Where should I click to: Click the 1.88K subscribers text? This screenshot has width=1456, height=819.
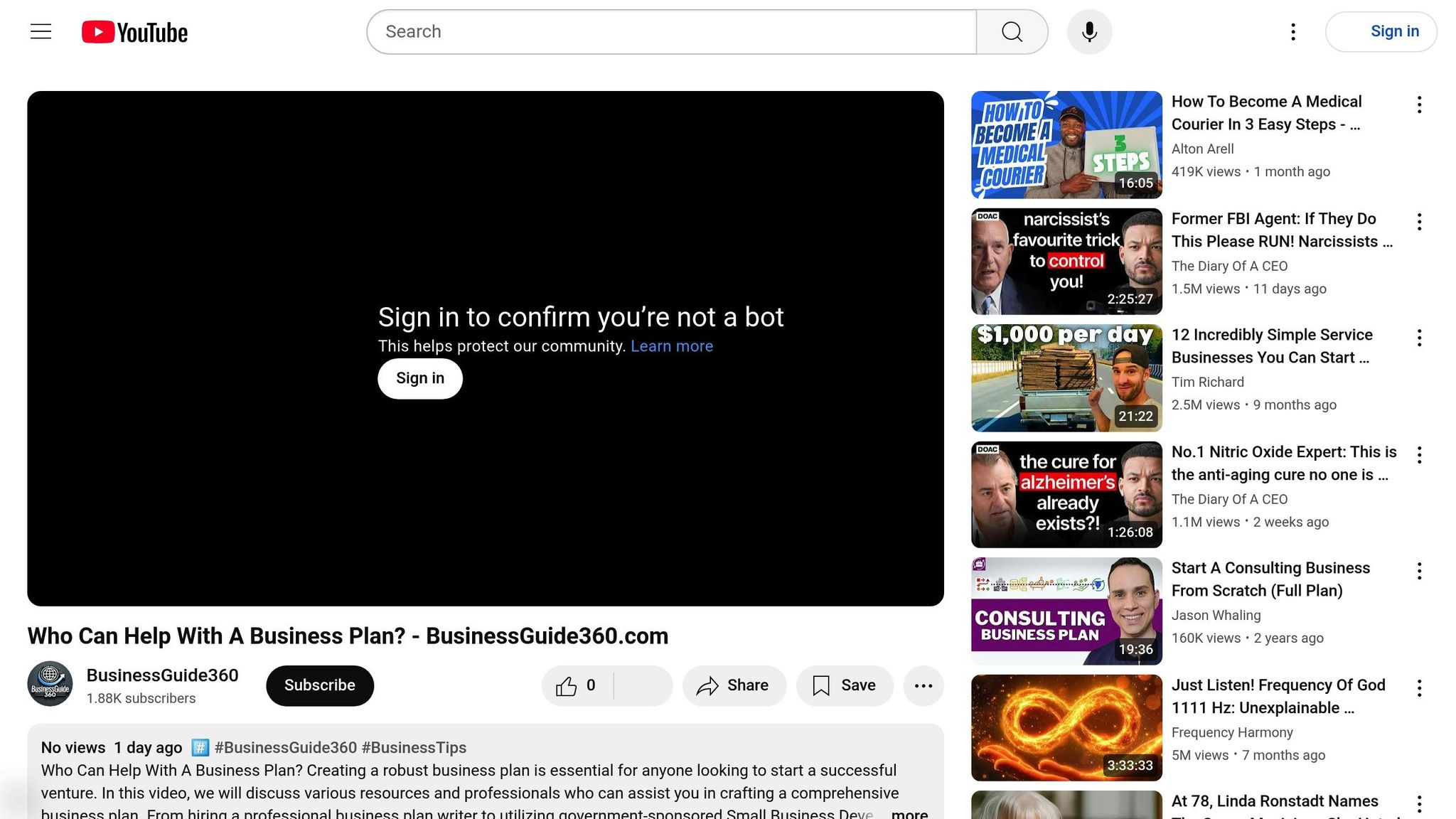tap(141, 699)
